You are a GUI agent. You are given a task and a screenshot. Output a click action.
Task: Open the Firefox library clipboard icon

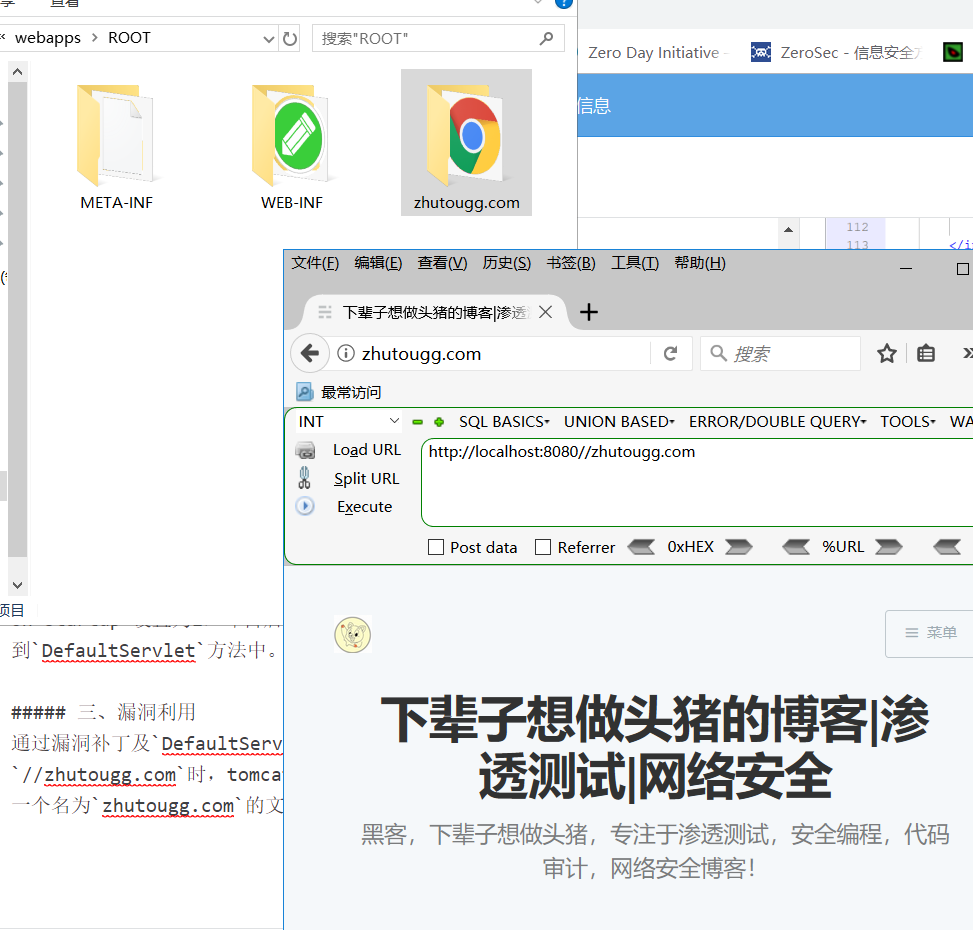(x=925, y=353)
